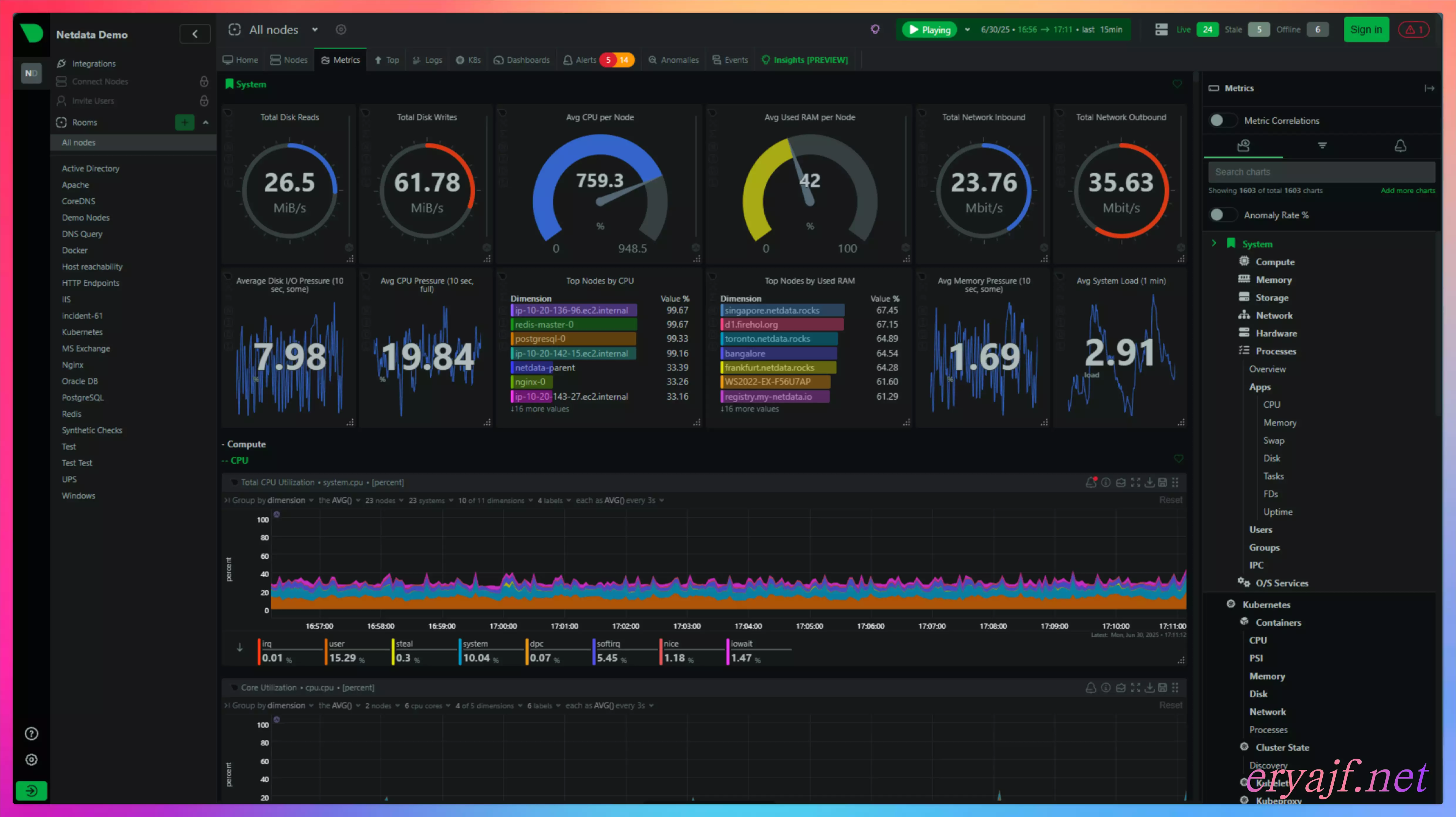Click the heart icon on the System section header
The height and width of the screenshot is (817, 1456).
point(1177,84)
